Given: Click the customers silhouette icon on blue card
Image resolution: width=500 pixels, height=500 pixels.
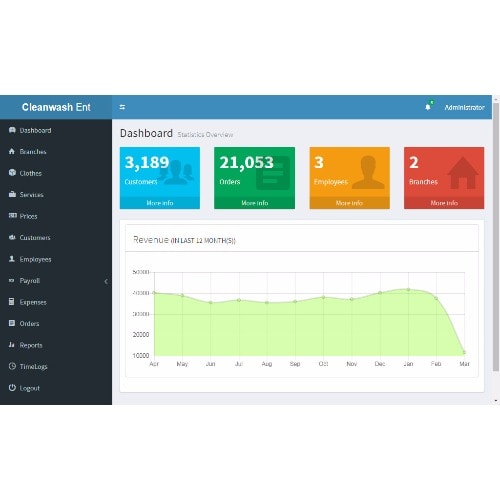Looking at the screenshot, I should 176,172.
